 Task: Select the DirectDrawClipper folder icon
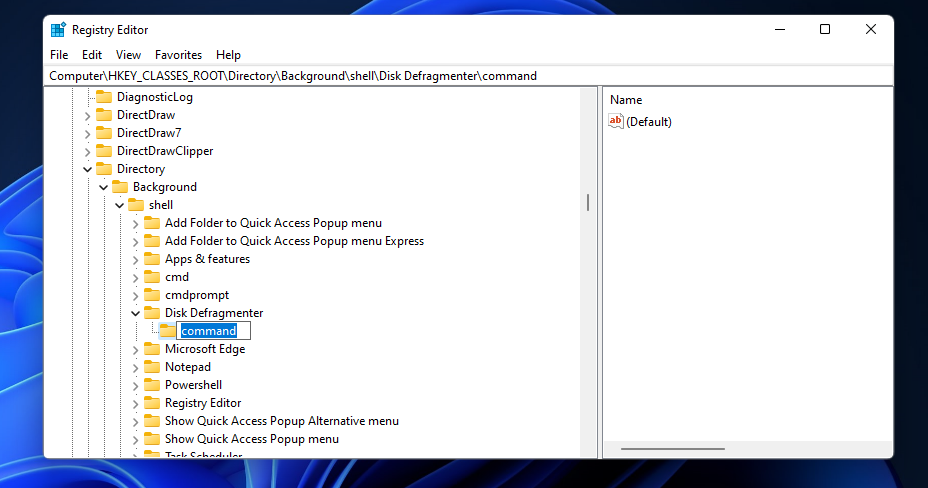[104, 151]
